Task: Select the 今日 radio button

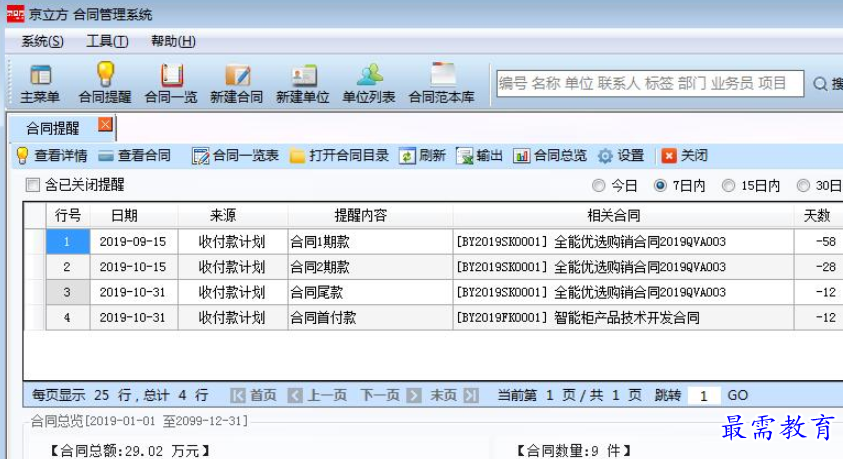Action: 598,185
